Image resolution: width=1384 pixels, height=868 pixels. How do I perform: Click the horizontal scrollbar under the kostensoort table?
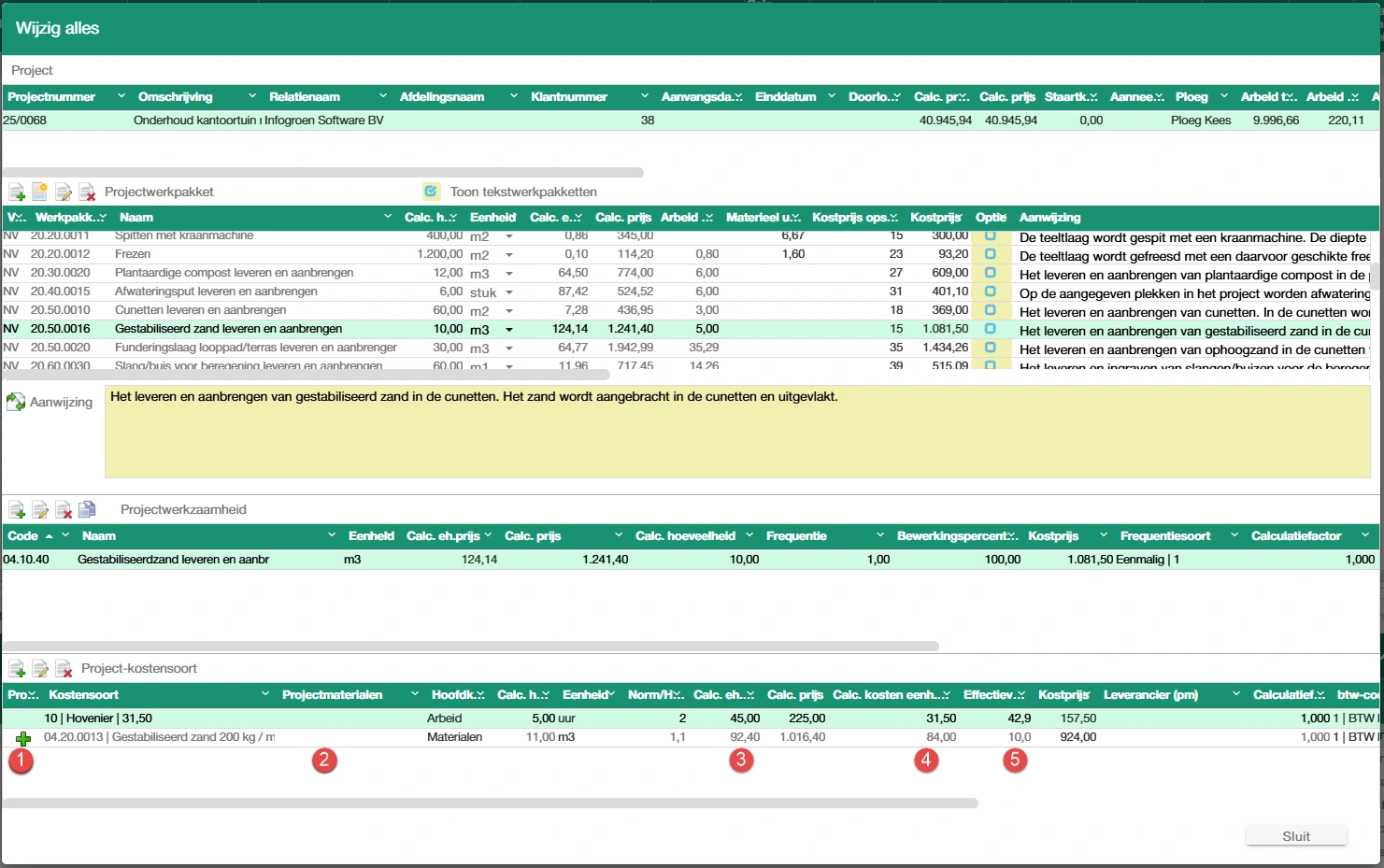coord(490,804)
